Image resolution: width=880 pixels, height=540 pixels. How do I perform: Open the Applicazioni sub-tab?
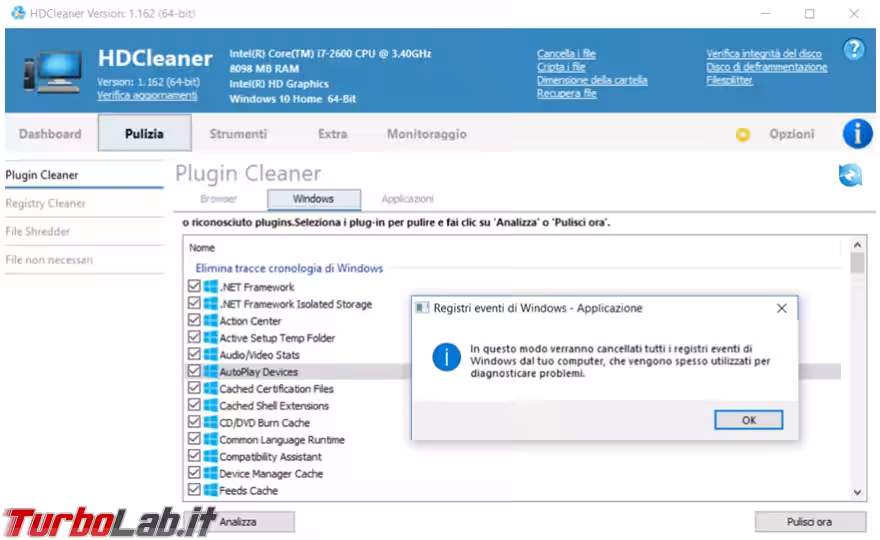407,199
